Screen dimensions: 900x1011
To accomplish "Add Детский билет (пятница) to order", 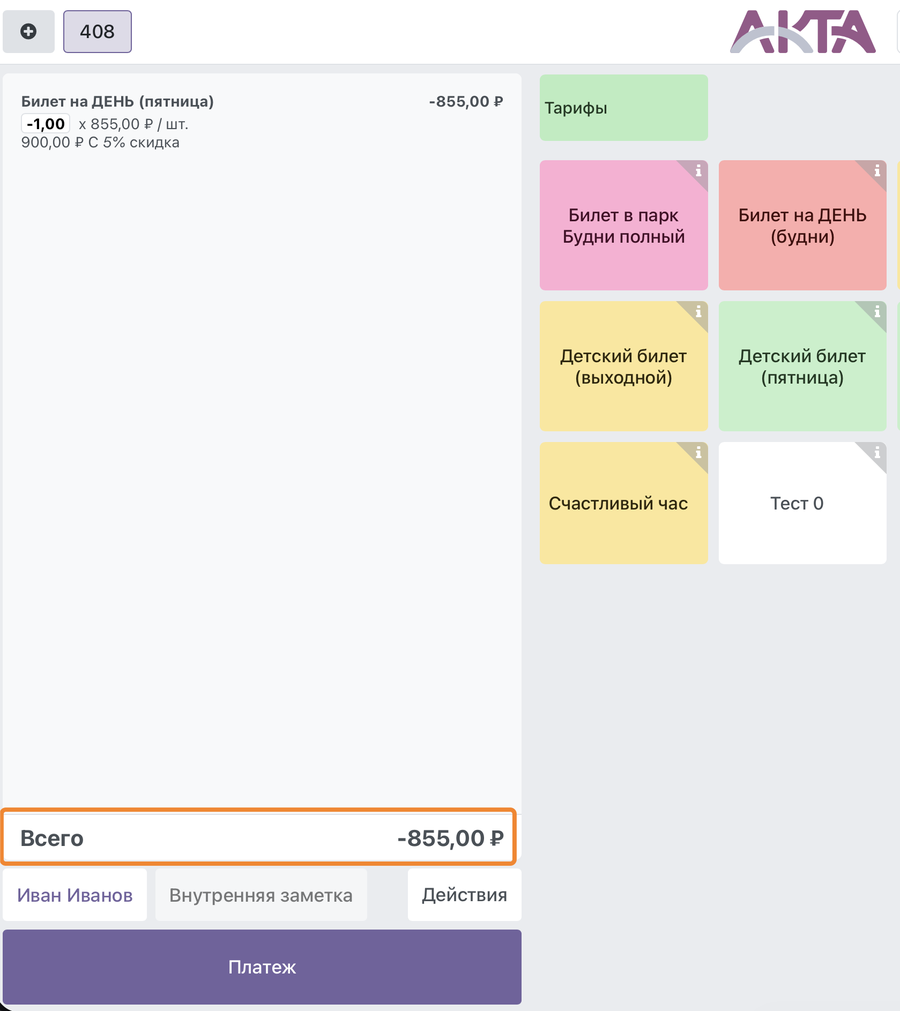I will [x=803, y=366].
